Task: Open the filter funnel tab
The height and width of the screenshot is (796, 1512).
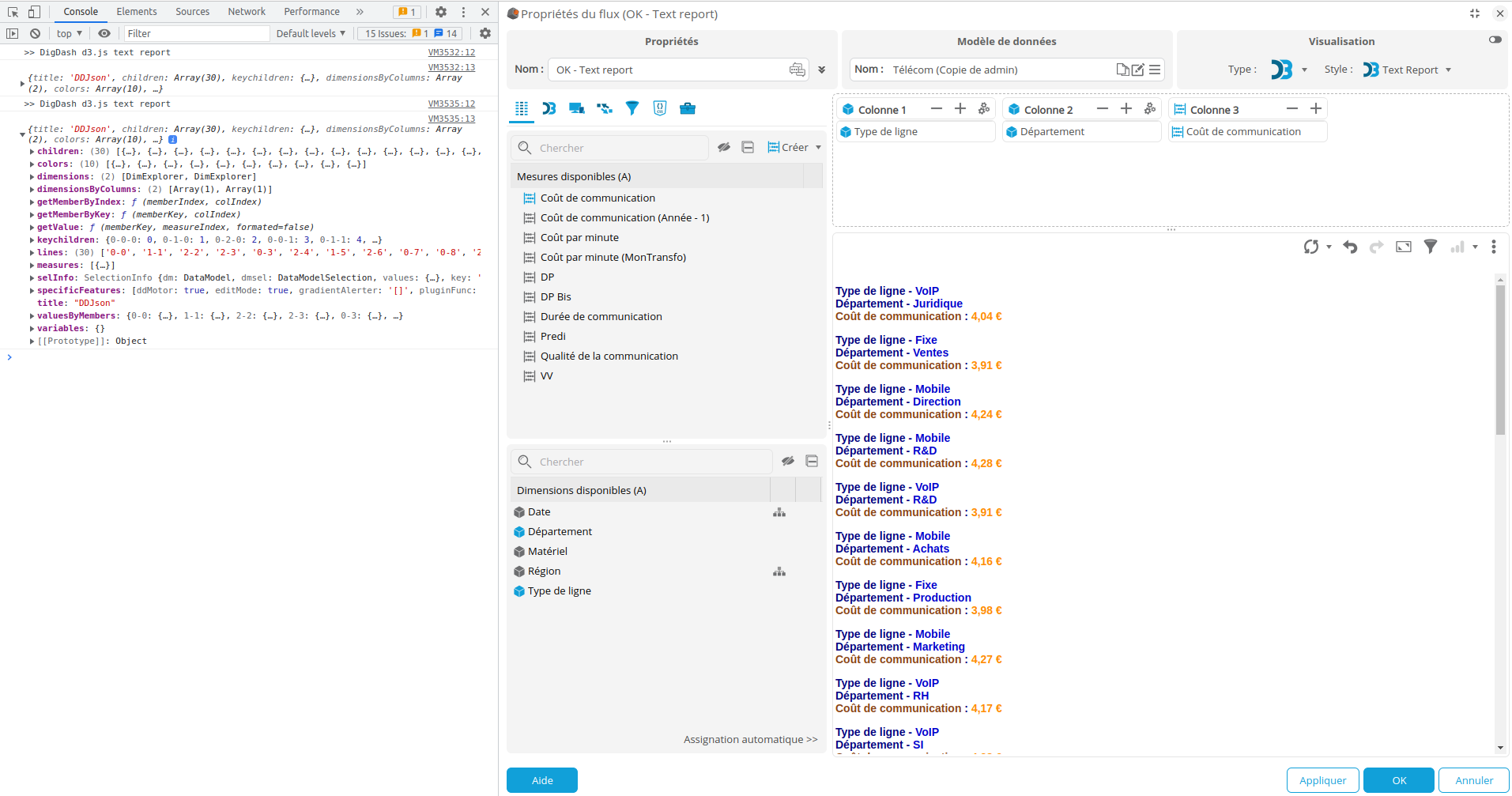Action: click(x=632, y=108)
